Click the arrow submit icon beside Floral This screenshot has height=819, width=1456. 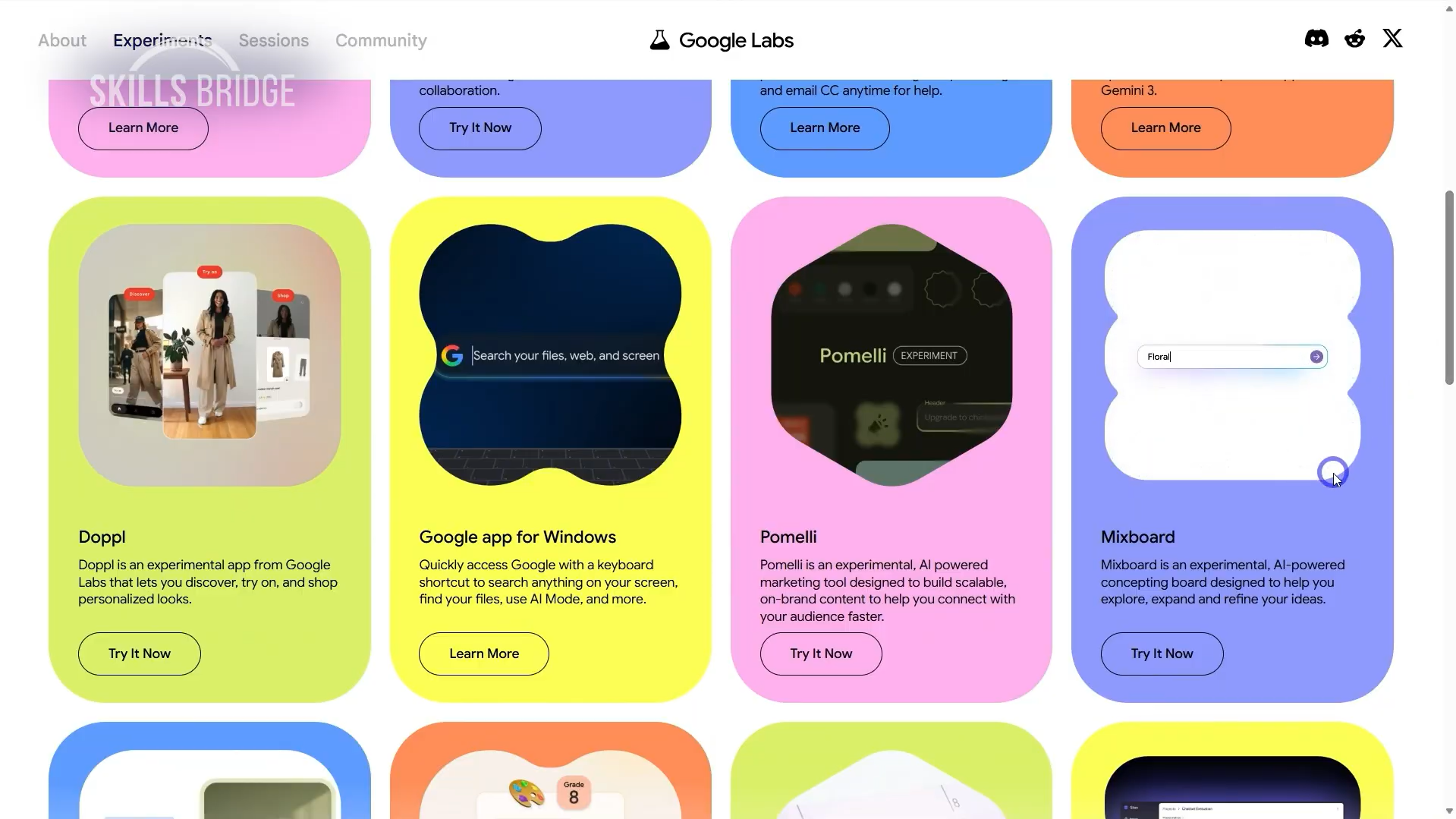[x=1316, y=357]
